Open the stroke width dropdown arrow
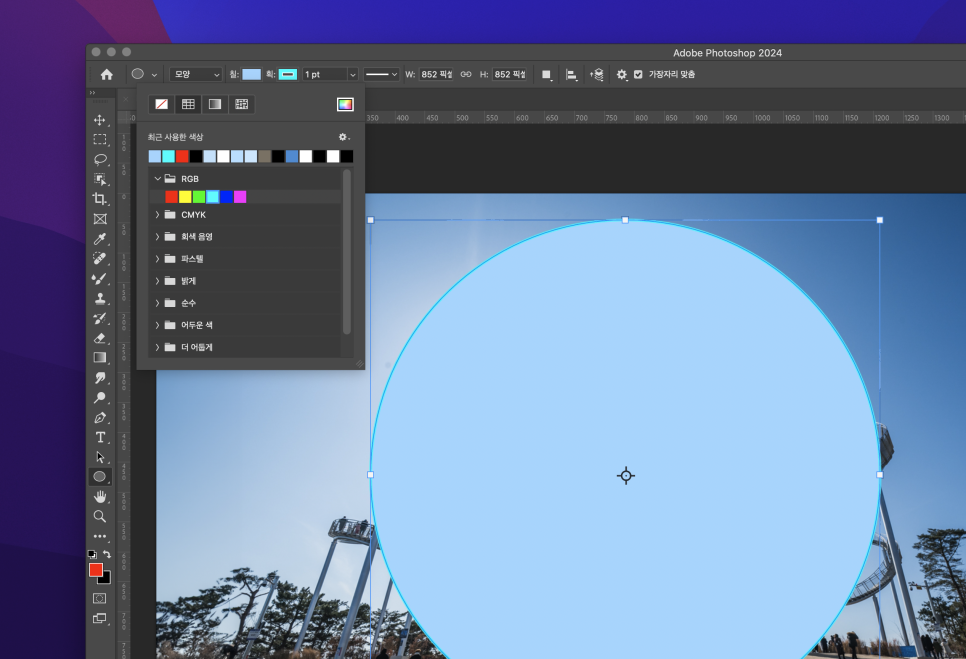This screenshot has height=659, width=966. pyautogui.click(x=353, y=75)
